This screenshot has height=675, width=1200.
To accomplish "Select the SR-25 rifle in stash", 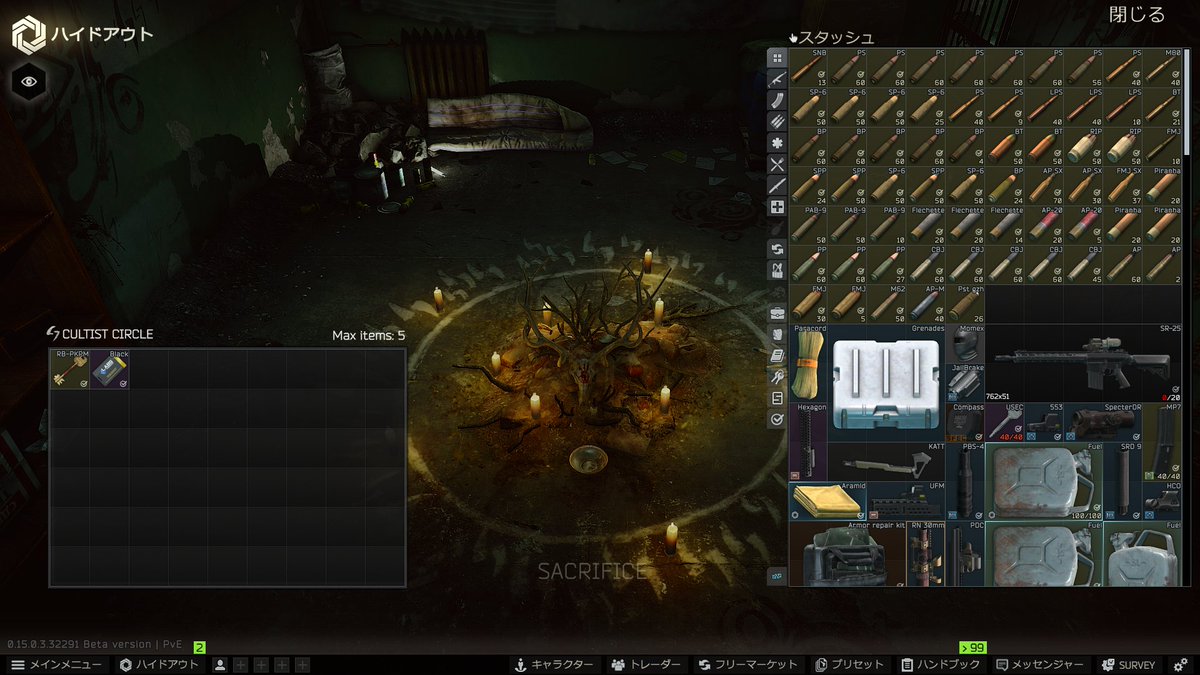I will tap(1084, 362).
